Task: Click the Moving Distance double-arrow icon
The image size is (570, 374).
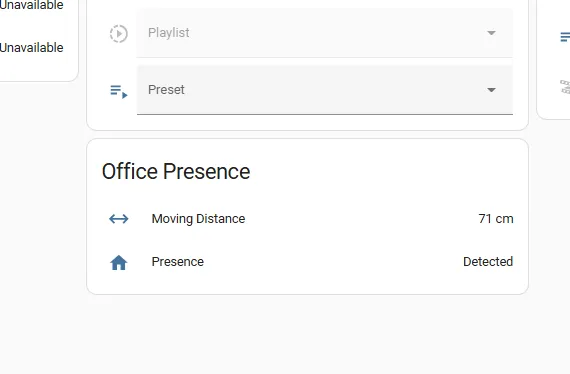Action: [x=119, y=219]
